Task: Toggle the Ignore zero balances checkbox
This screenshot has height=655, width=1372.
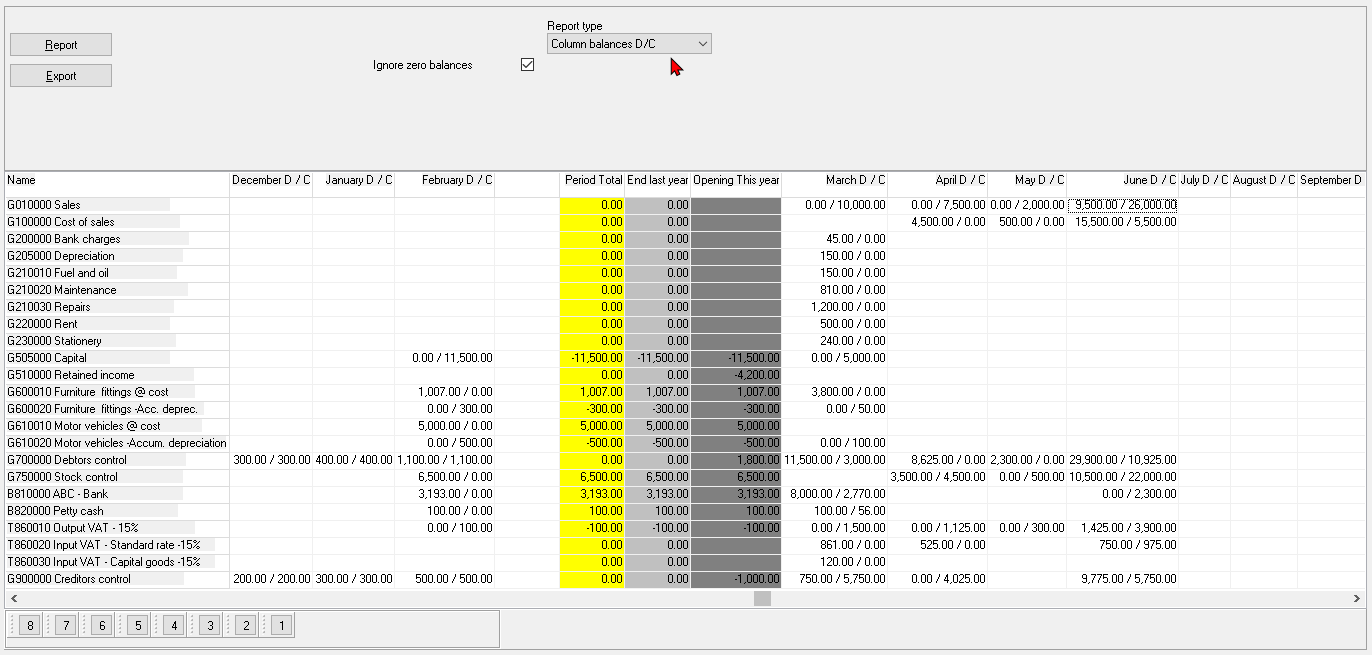Action: tap(528, 65)
